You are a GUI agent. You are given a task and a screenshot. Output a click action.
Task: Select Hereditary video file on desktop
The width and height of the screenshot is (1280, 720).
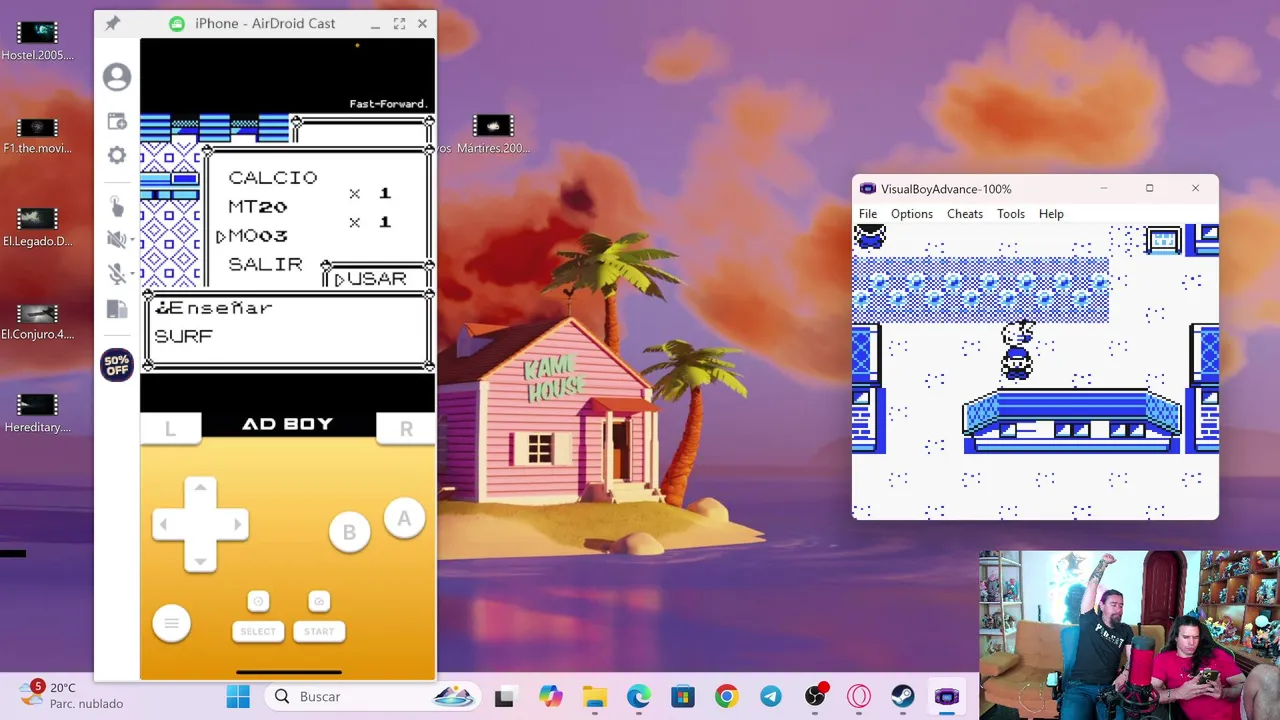[37, 414]
